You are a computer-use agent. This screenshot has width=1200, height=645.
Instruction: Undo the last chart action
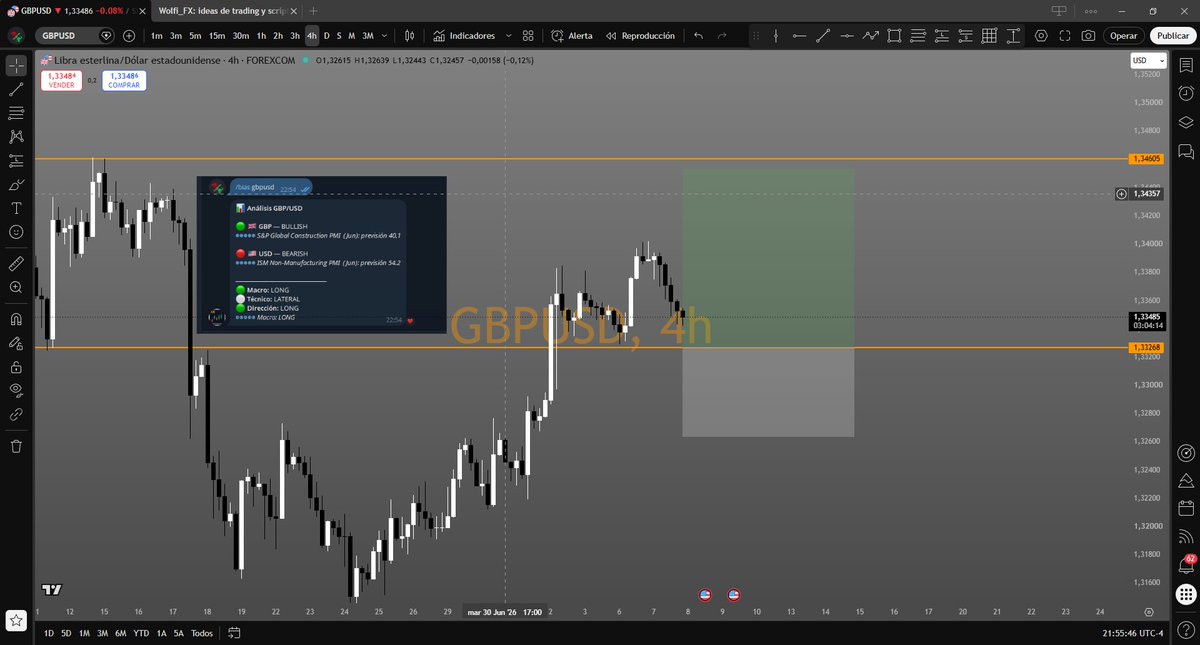(698, 35)
